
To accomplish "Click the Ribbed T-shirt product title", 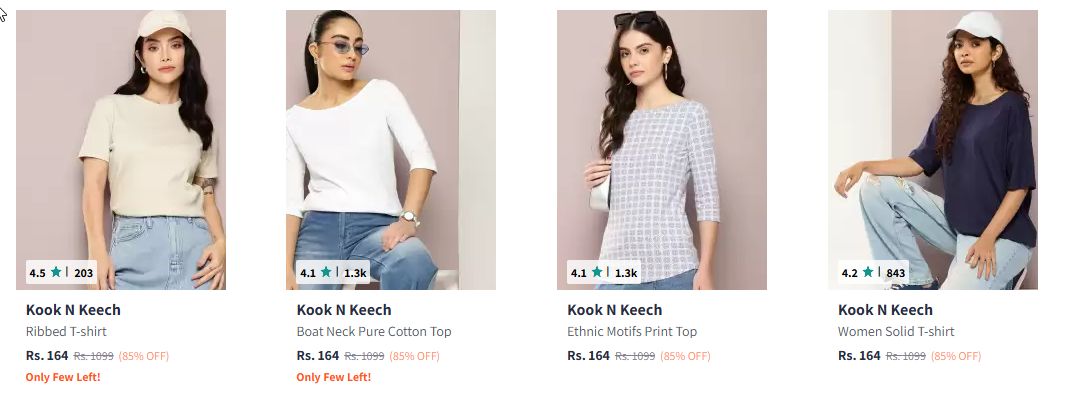I will tap(66, 332).
